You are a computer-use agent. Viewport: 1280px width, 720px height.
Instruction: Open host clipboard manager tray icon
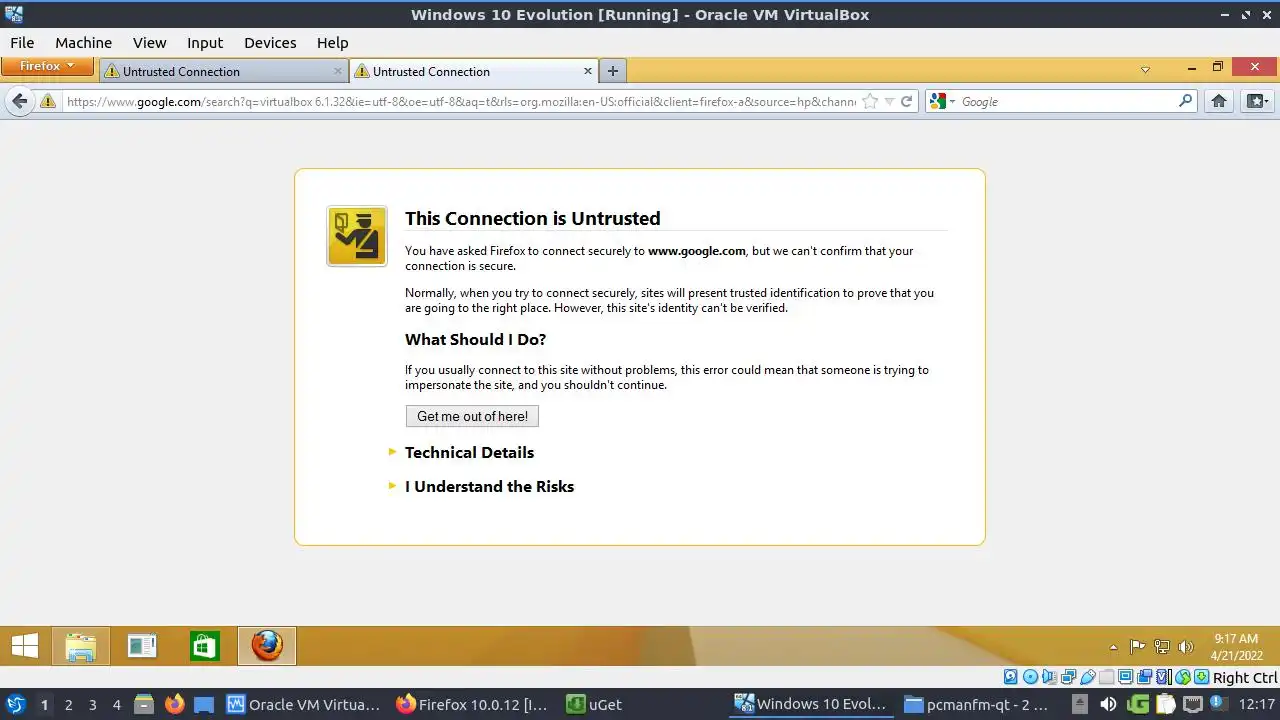point(1165,704)
